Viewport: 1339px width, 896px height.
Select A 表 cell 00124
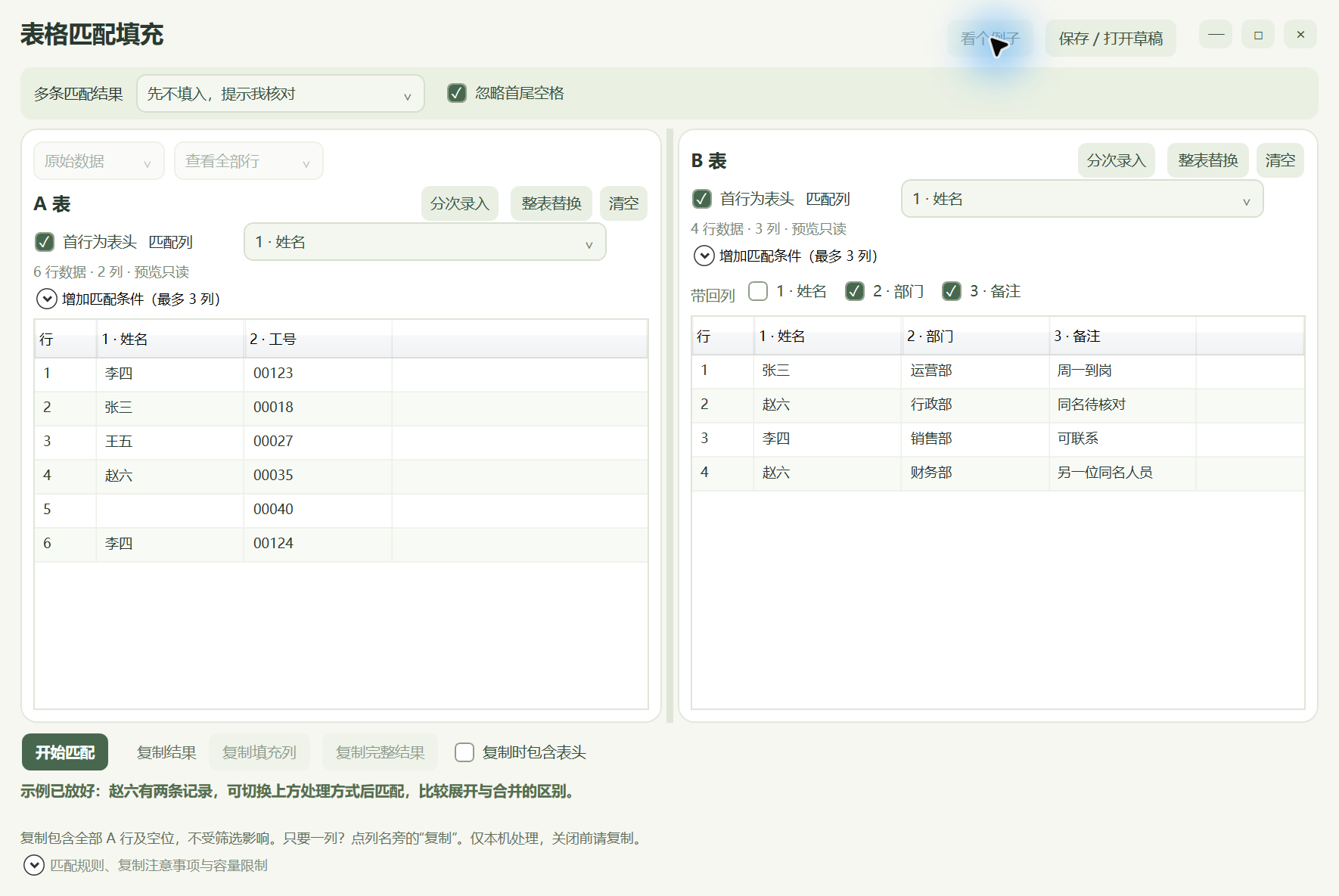(x=318, y=544)
